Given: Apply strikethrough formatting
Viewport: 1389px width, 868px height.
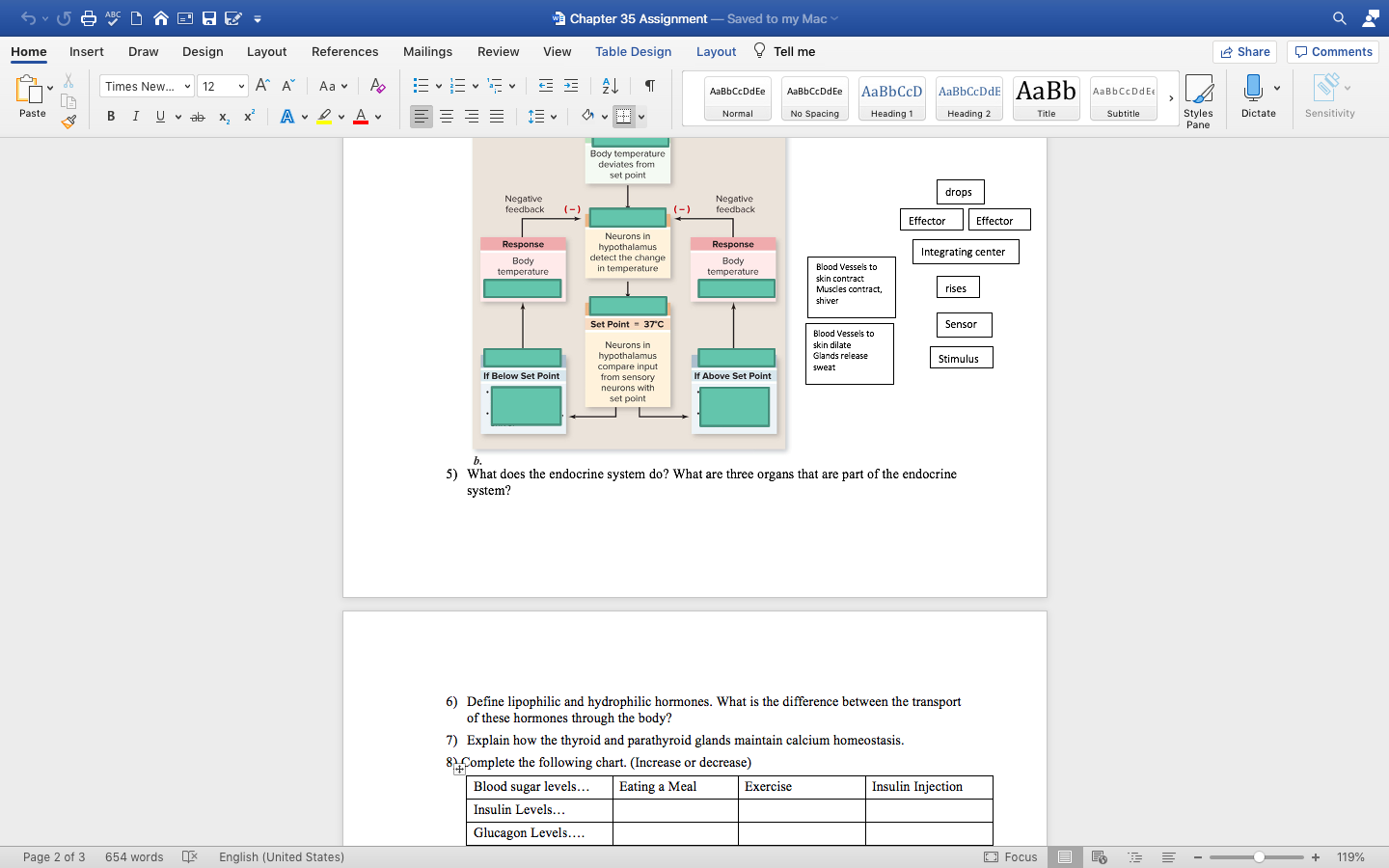Looking at the screenshot, I should click(197, 117).
